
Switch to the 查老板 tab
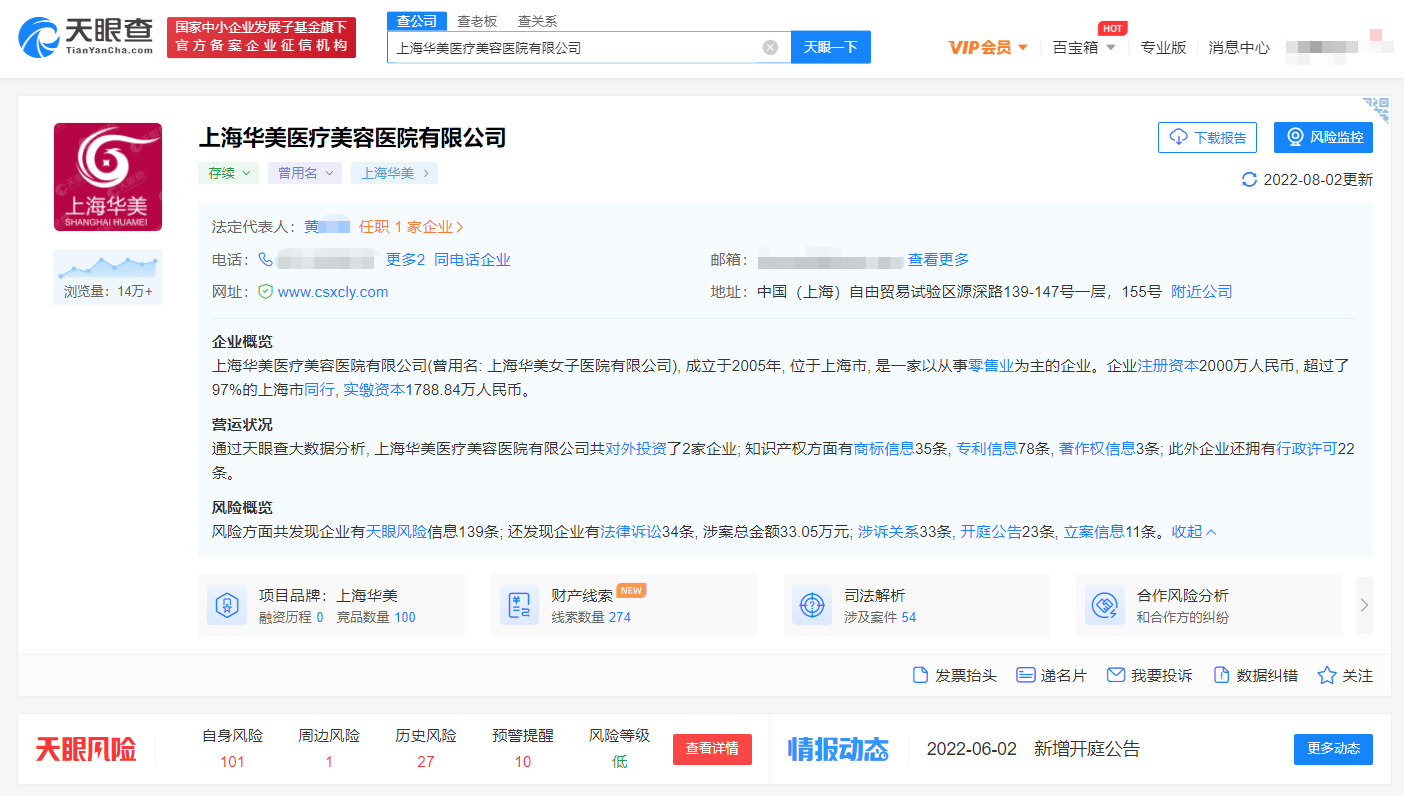pyautogui.click(x=477, y=21)
